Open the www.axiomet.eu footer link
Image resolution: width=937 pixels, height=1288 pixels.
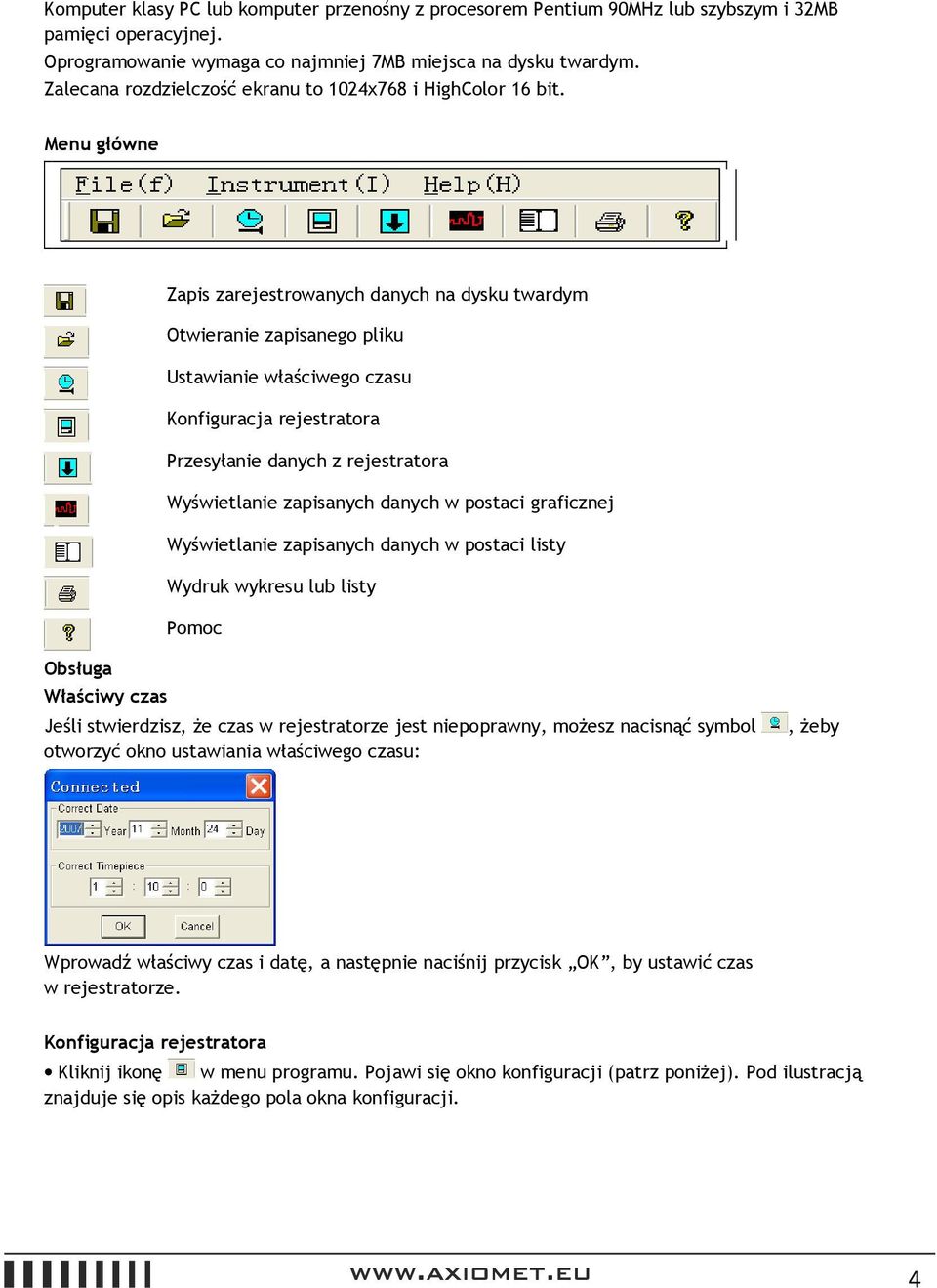click(x=469, y=1273)
